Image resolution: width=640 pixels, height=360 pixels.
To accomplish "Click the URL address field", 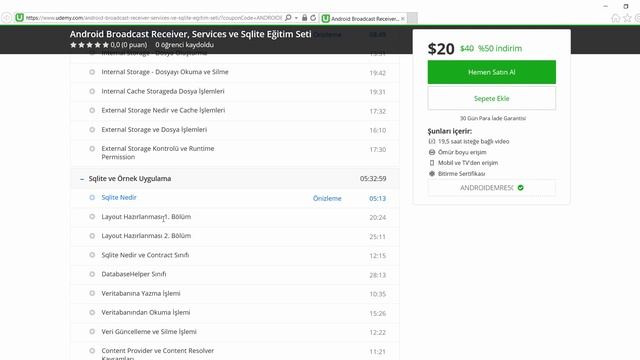I will tap(153, 18).
